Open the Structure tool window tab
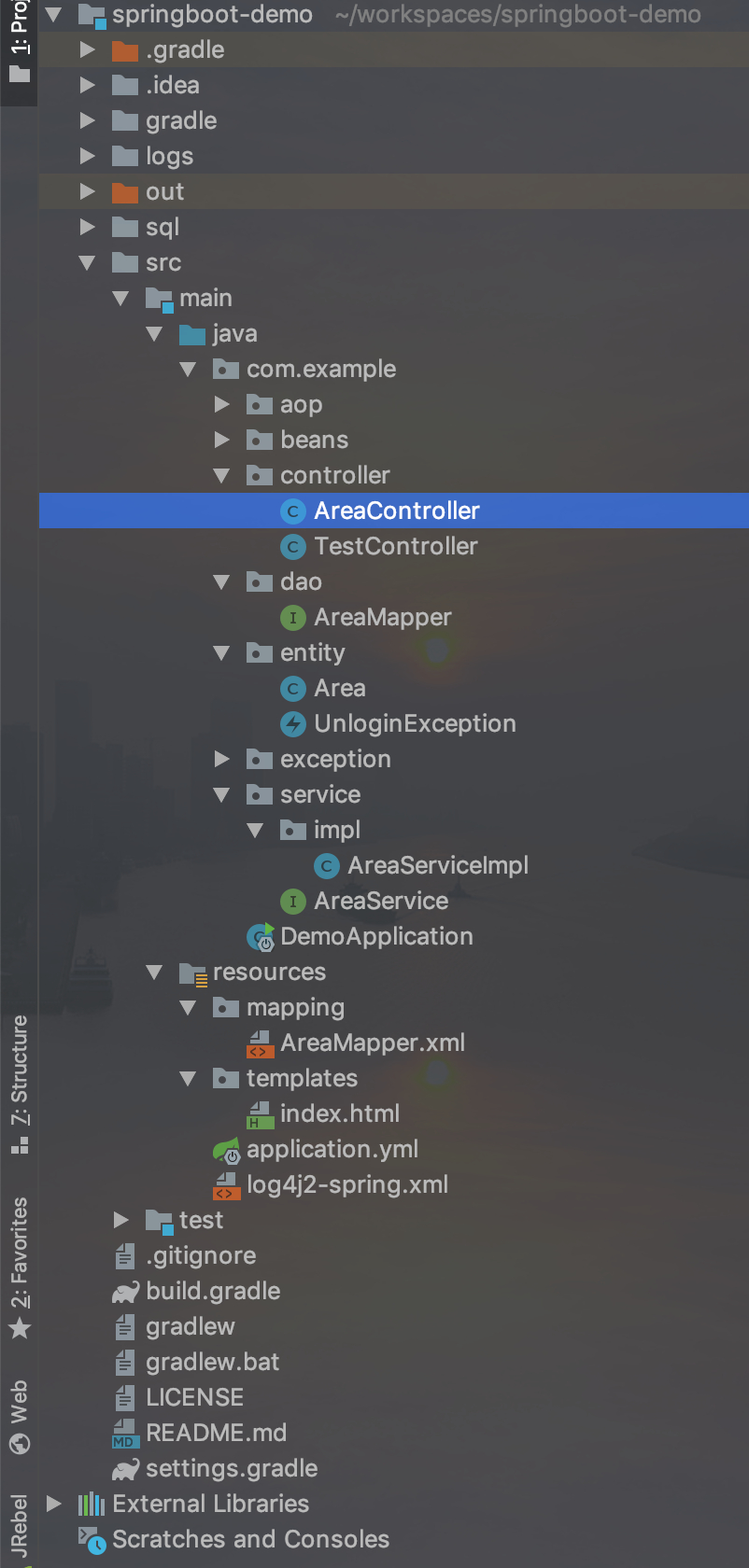Image resolution: width=749 pixels, height=1568 pixels. pyautogui.click(x=20, y=1083)
